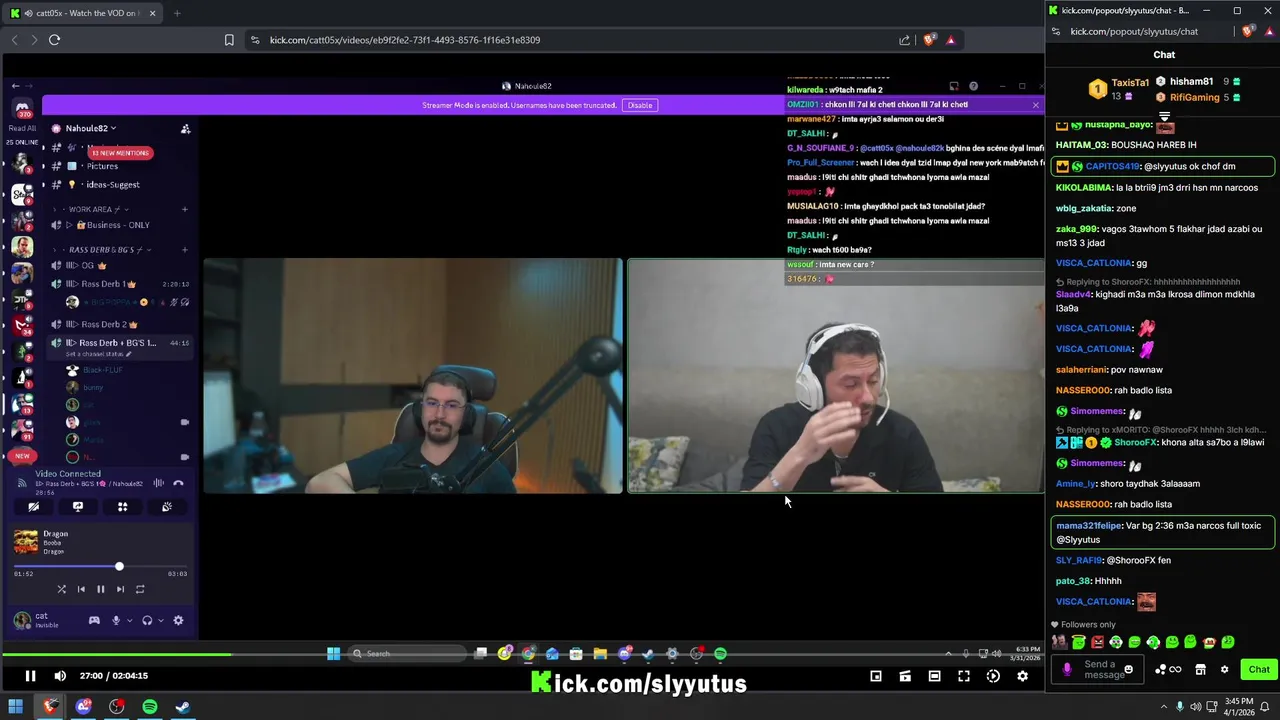This screenshot has width=1280, height=720.
Task: Mute the Kick video player volume
Action: [60, 676]
